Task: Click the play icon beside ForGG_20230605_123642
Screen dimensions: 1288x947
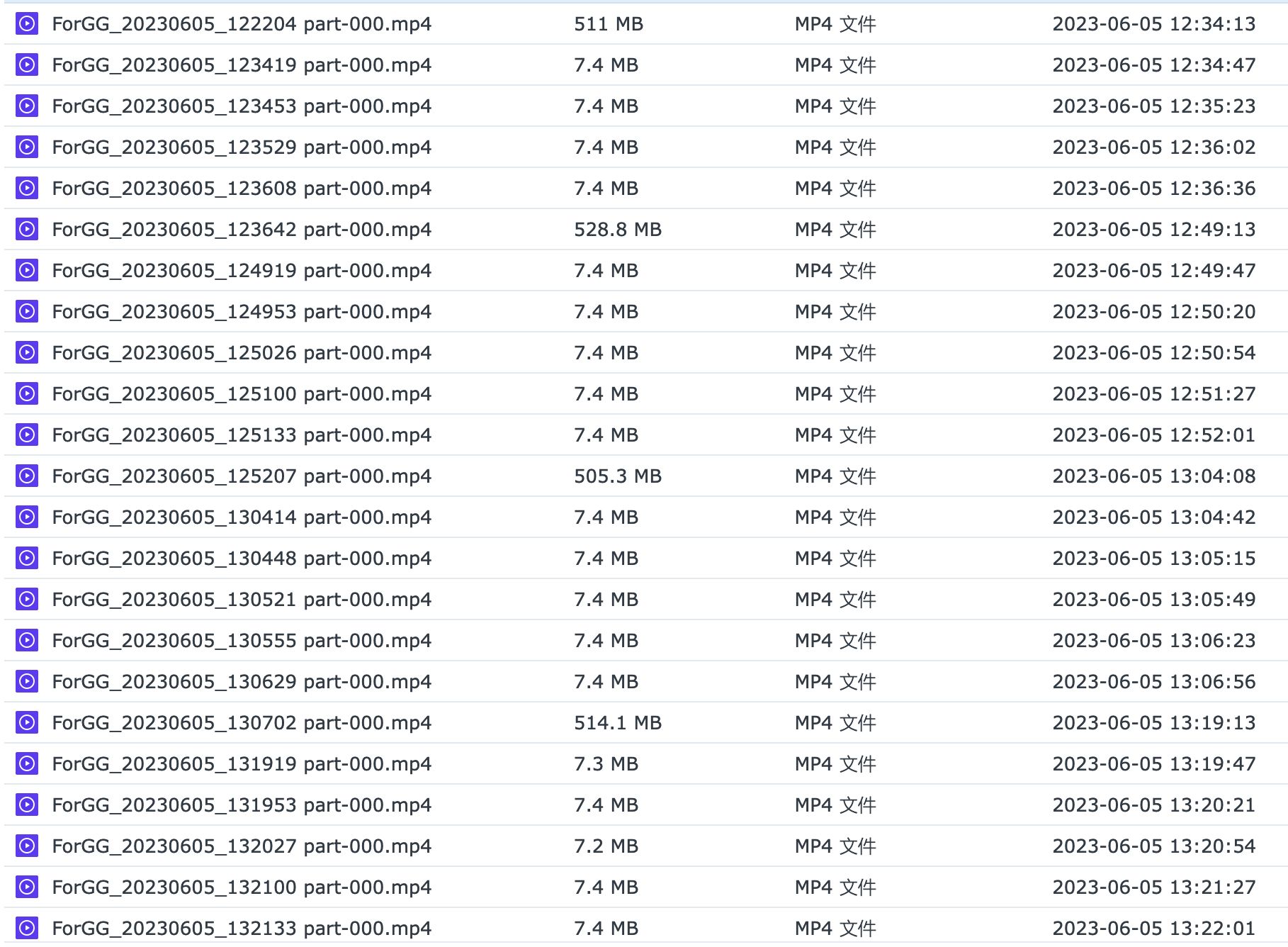Action: point(26,229)
